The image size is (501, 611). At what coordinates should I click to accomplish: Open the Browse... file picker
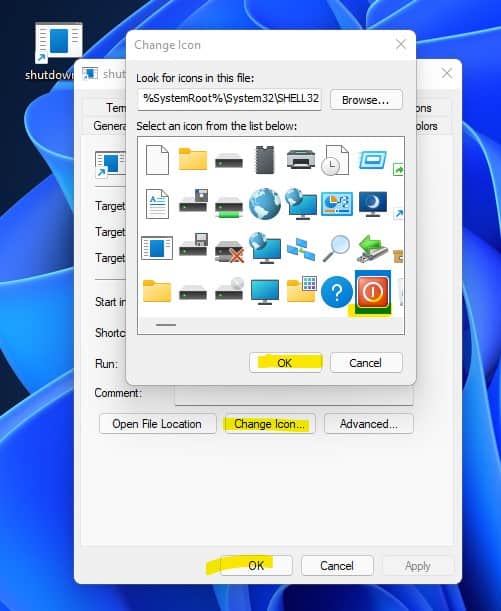[365, 100]
